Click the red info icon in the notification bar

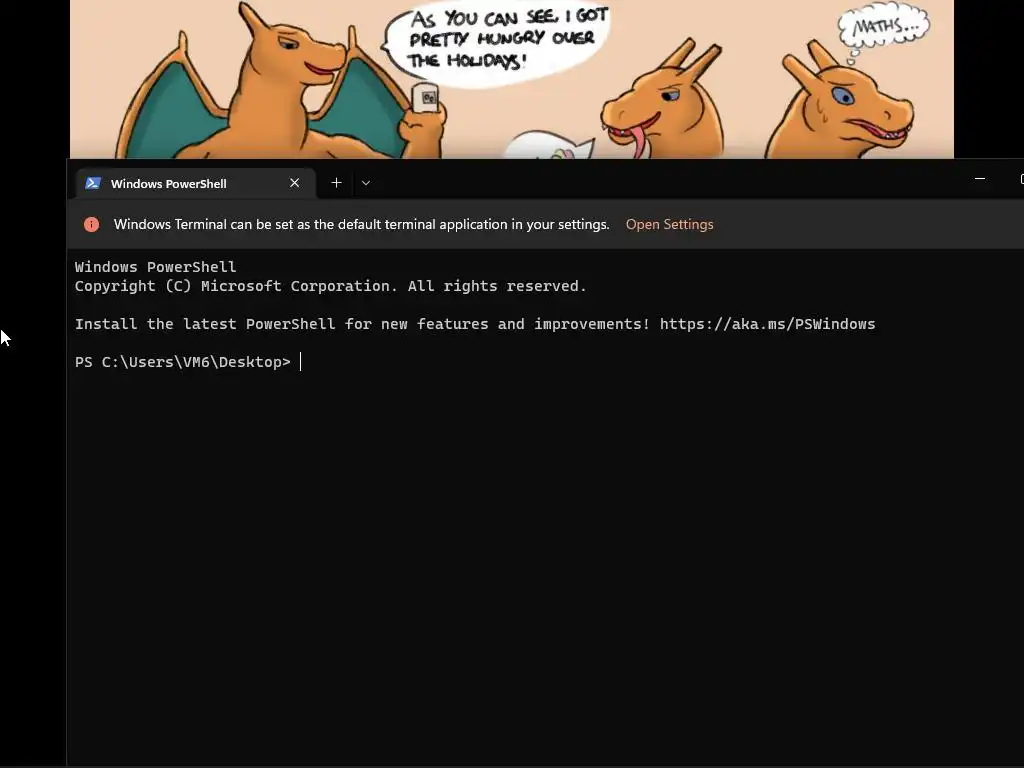[91, 225]
